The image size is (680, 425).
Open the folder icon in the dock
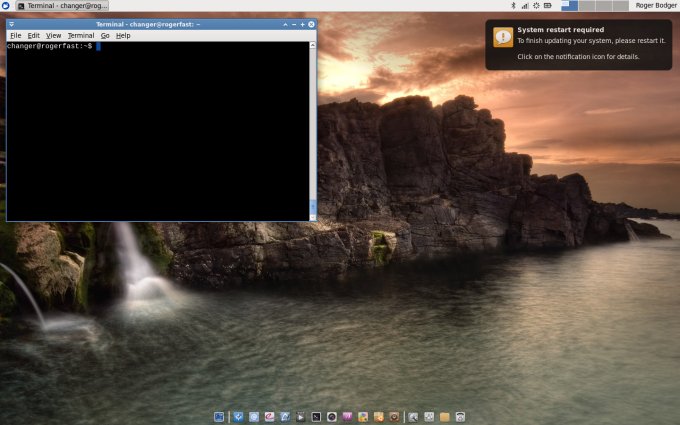444,416
